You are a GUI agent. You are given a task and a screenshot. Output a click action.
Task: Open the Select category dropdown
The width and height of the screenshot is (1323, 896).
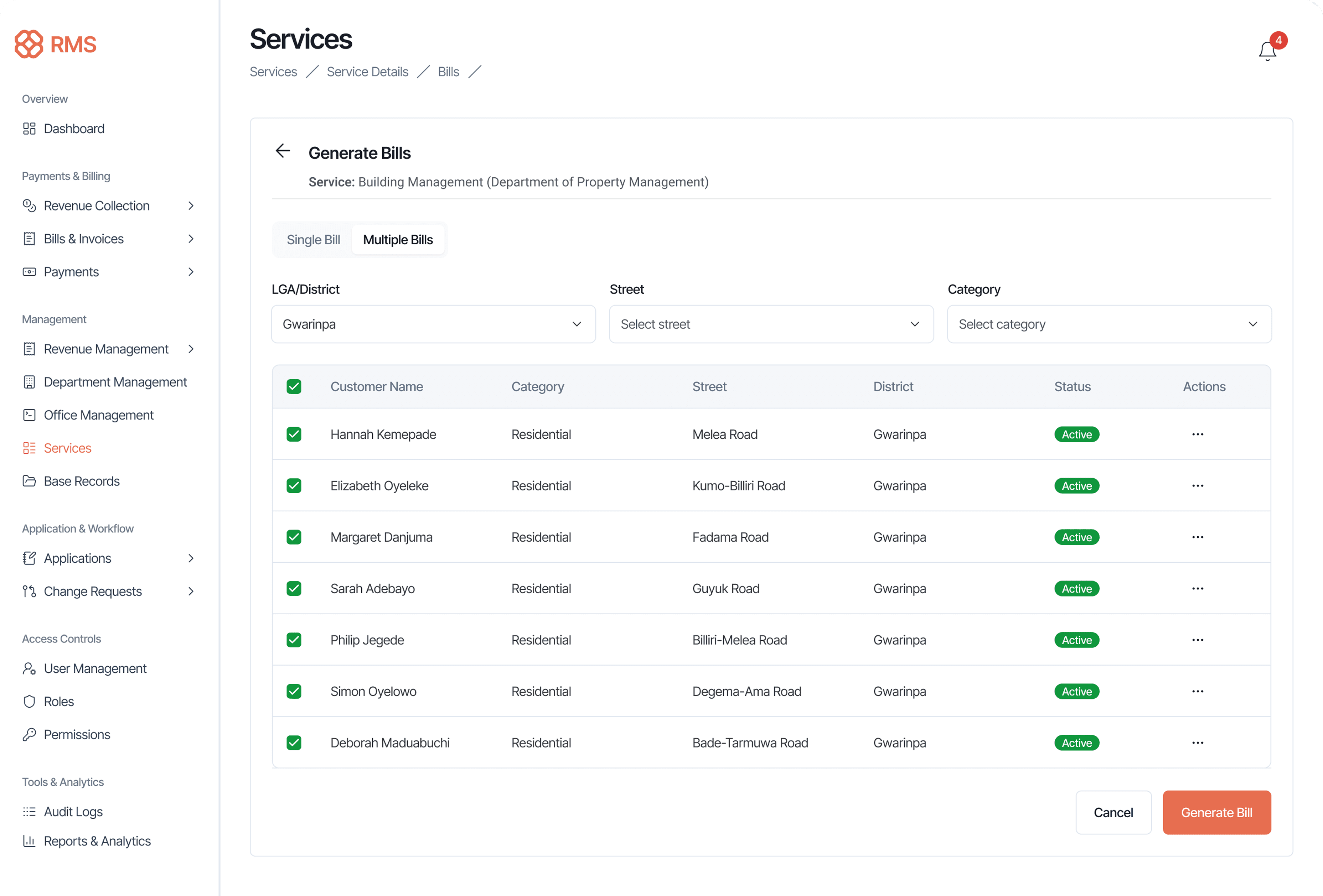point(1109,324)
